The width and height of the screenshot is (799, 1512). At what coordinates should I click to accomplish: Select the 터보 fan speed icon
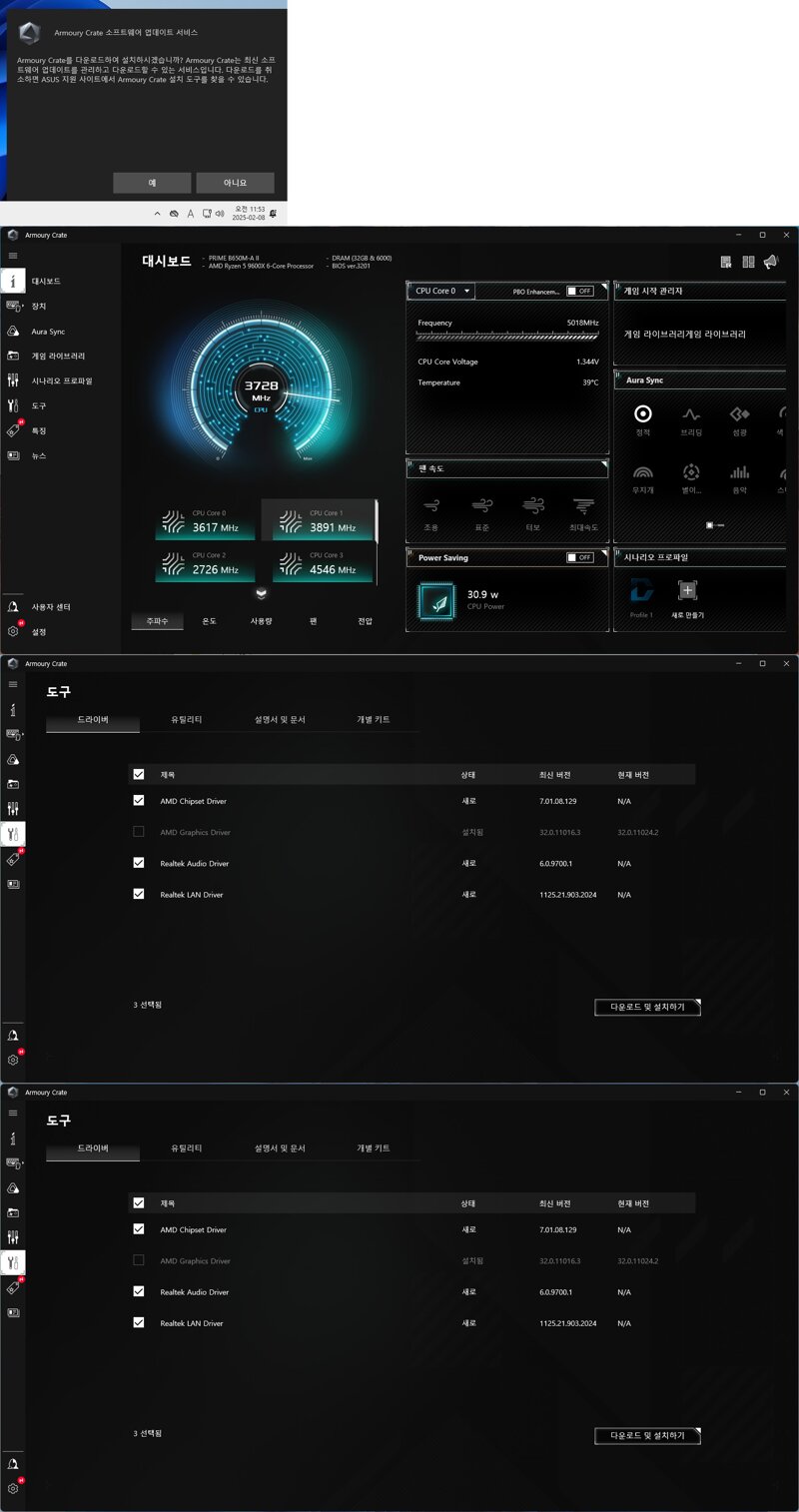pos(533,505)
